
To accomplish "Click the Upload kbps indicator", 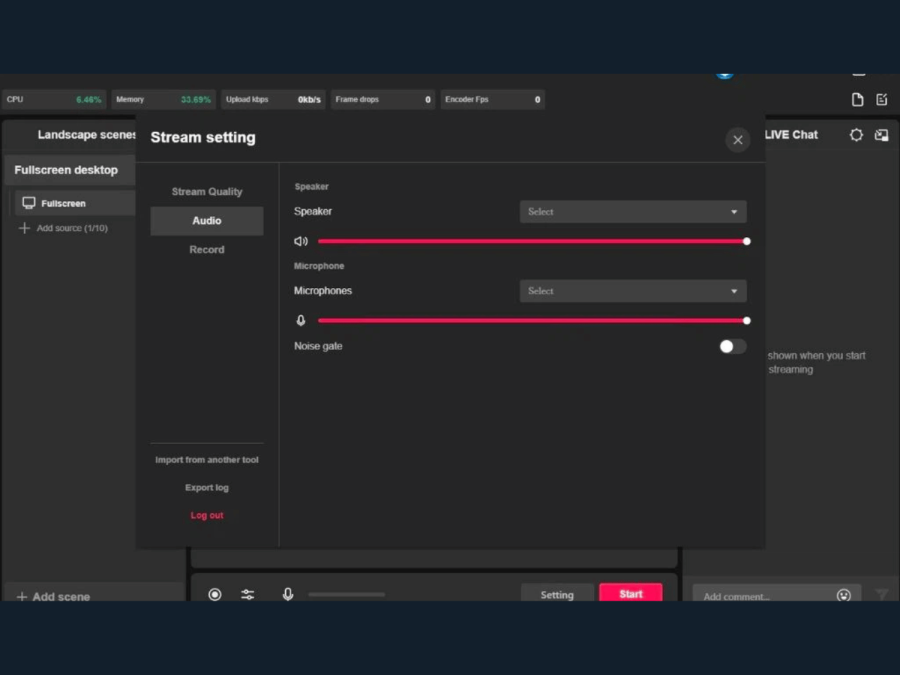I will [273, 99].
